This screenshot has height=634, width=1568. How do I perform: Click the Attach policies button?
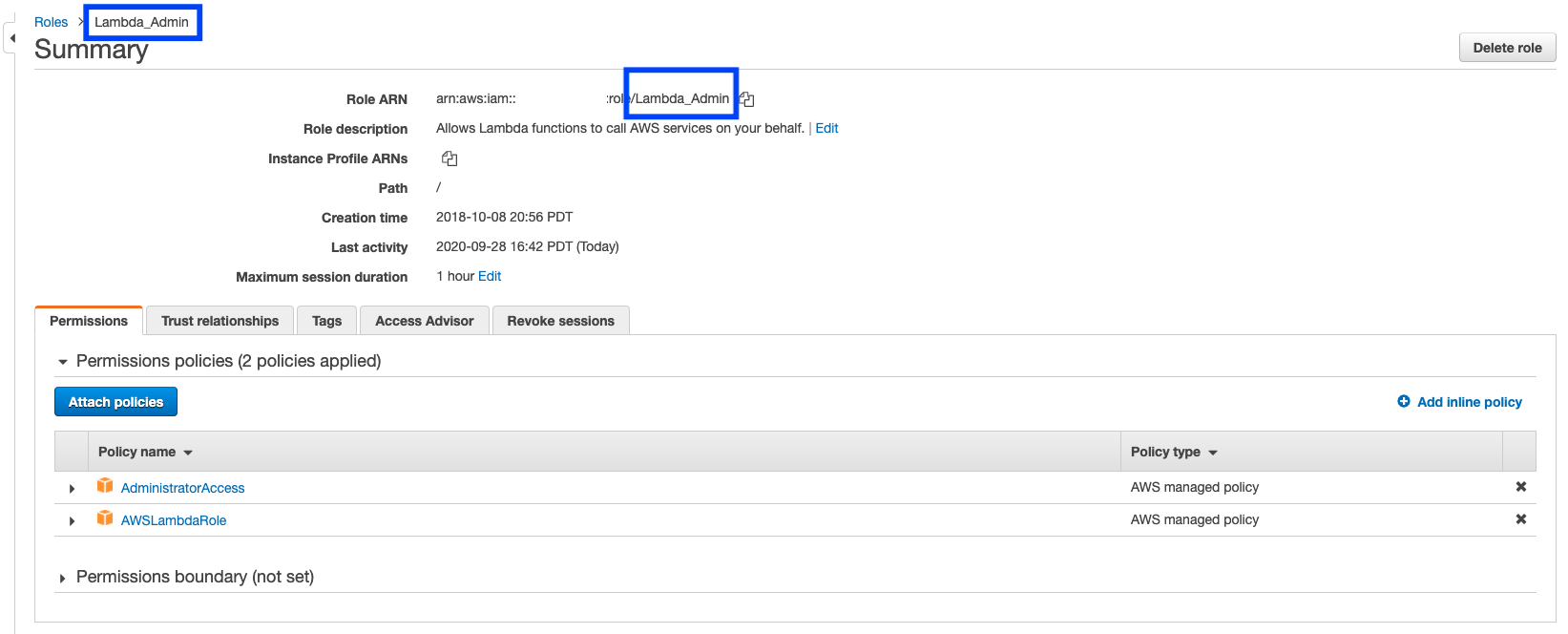115,402
